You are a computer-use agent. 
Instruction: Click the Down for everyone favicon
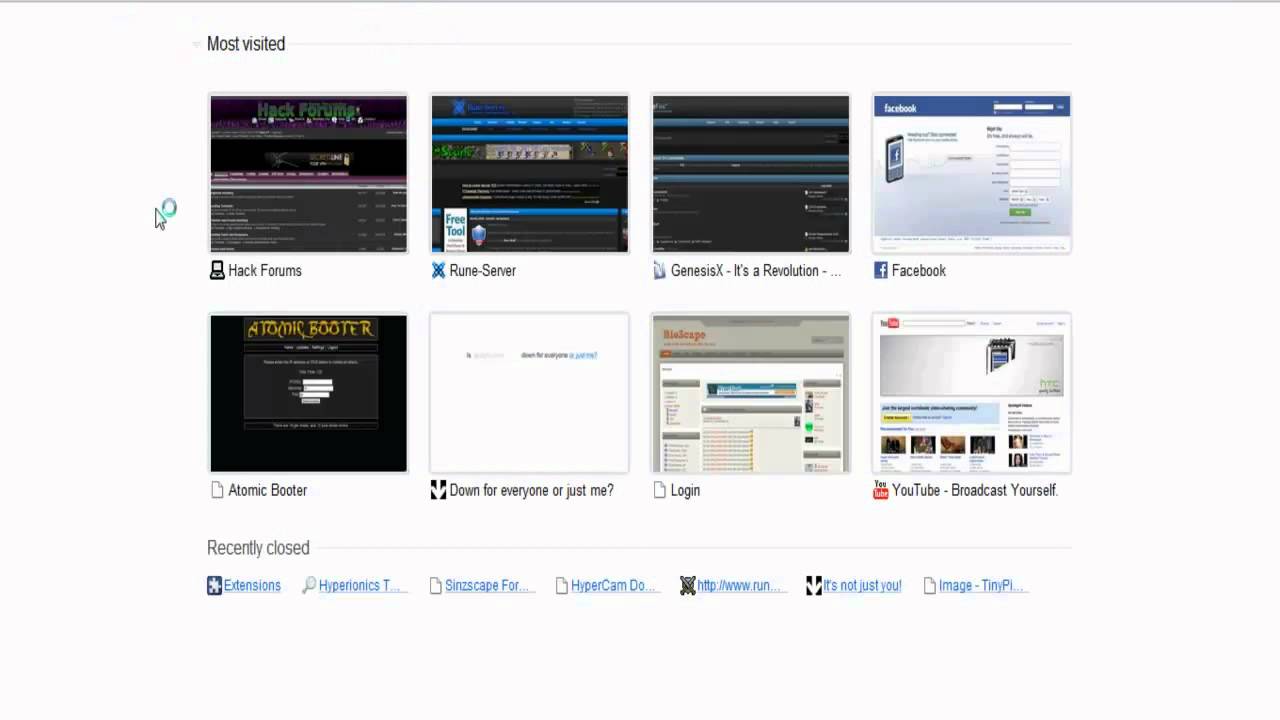(x=438, y=490)
